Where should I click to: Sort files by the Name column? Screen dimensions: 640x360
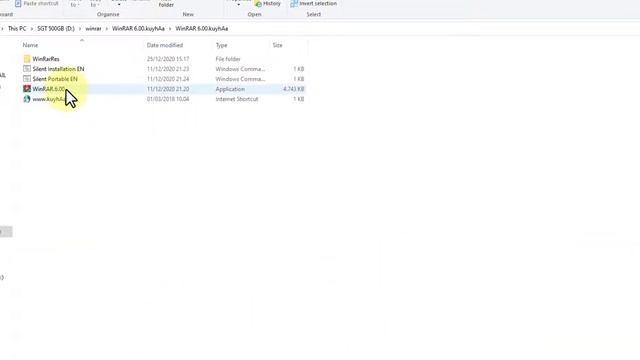tap(30, 45)
